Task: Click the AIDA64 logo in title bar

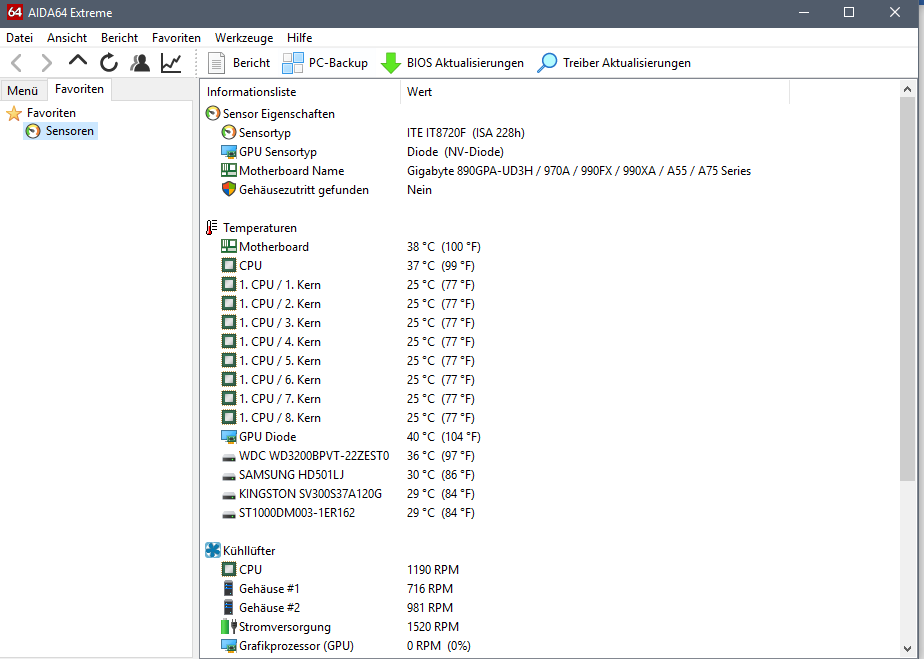Action: [x=15, y=12]
